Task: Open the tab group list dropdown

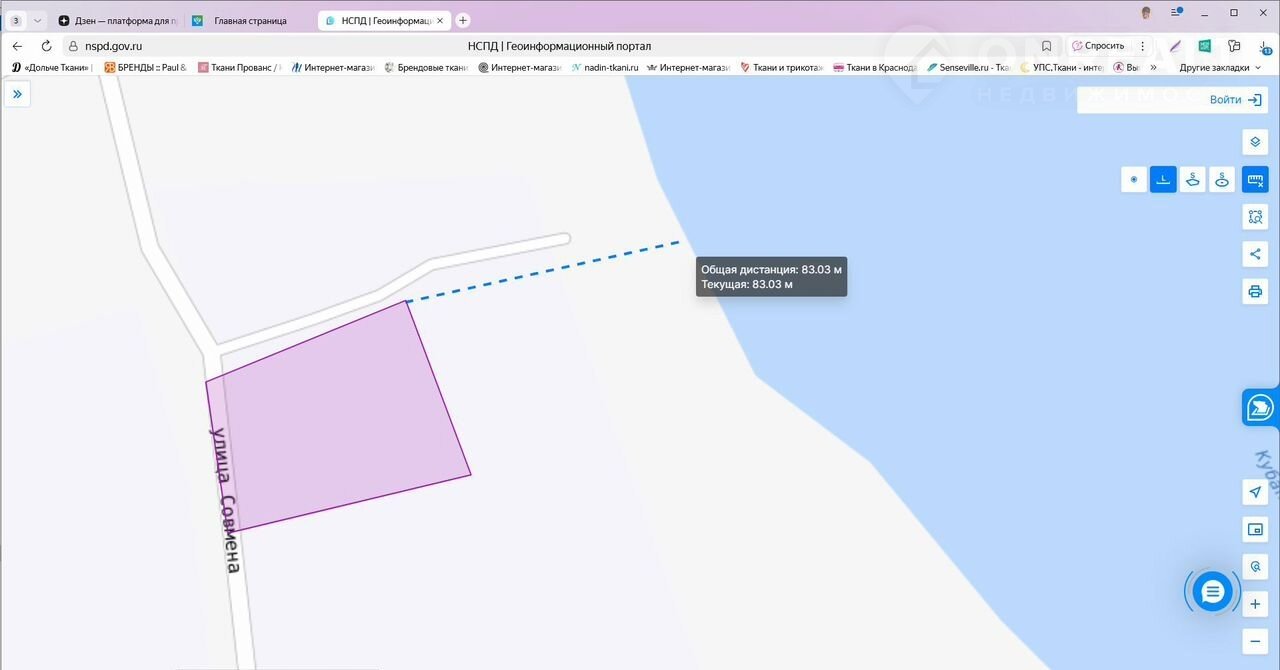Action: pos(38,20)
